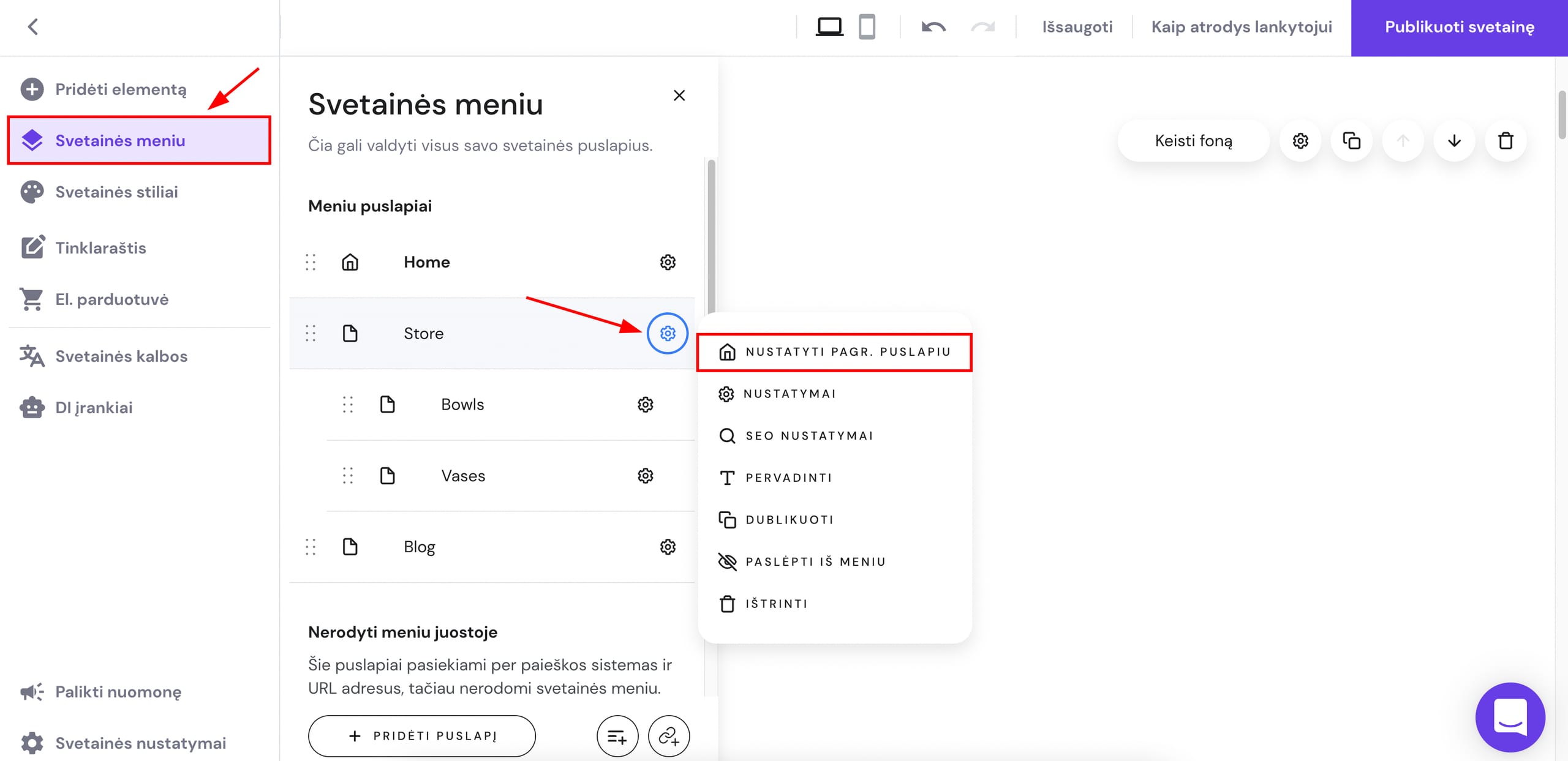The width and height of the screenshot is (1568, 761).
Task: Click Keisti foną button
Action: click(x=1193, y=141)
